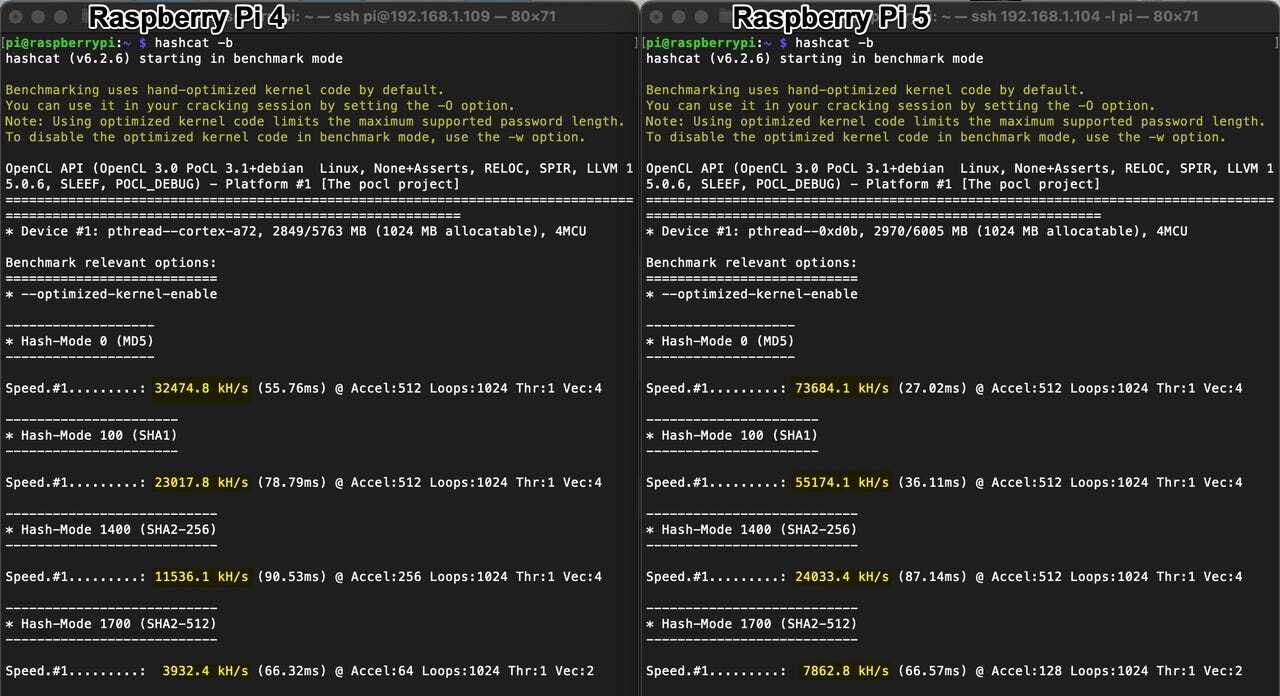Select the MD5 speed '32474.8 kH/s'
The image size is (1280, 696).
click(x=201, y=388)
